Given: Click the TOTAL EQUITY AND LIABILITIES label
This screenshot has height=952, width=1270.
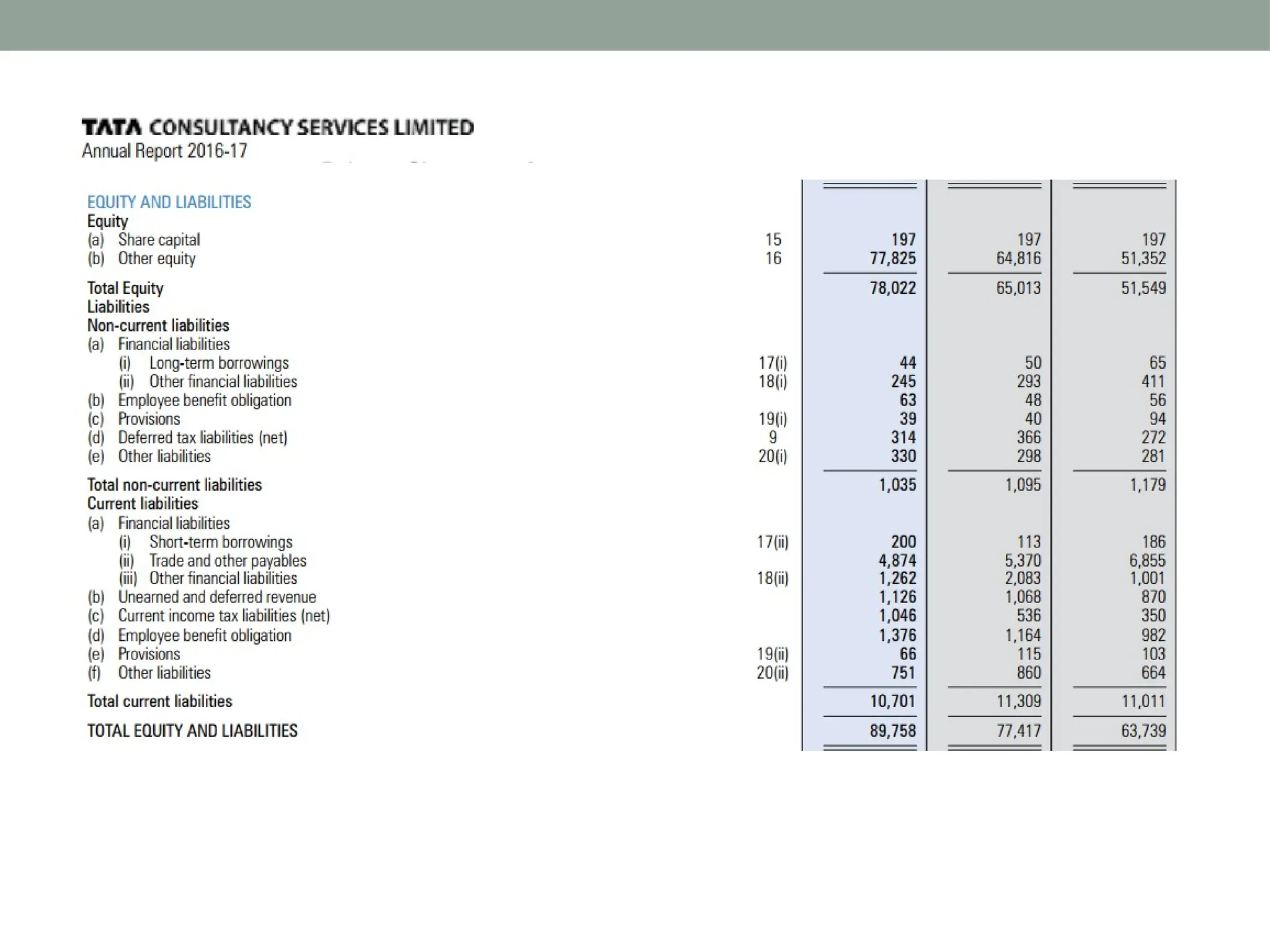Looking at the screenshot, I should point(192,731).
